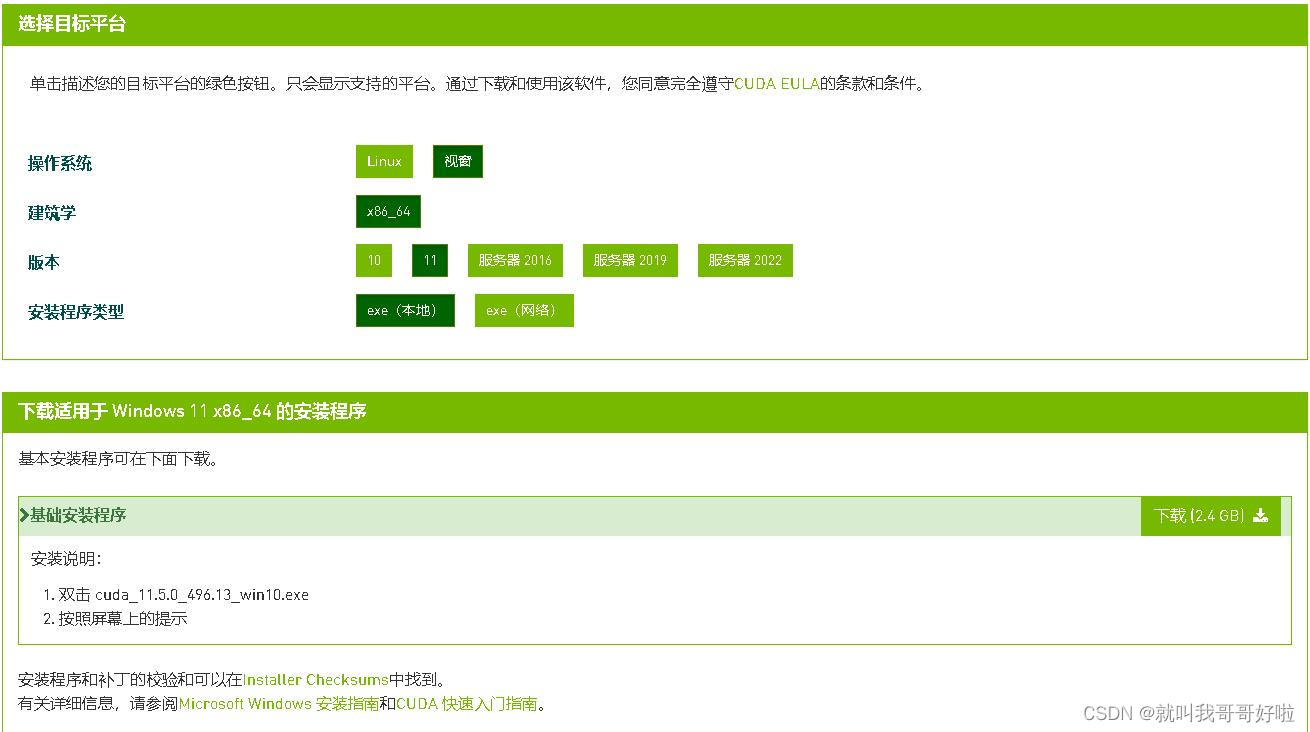Viewport: 1310px width, 732px height.
Task: Click the 安装程序类型 row label
Action: 76,312
